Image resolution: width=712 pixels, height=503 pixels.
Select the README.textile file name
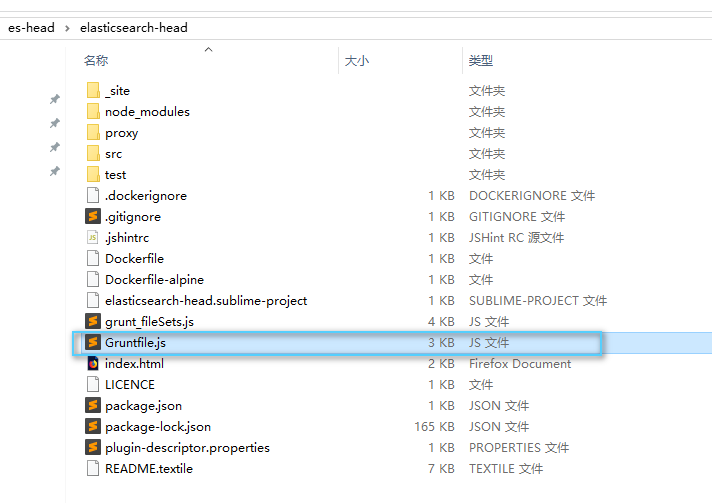[x=149, y=468]
